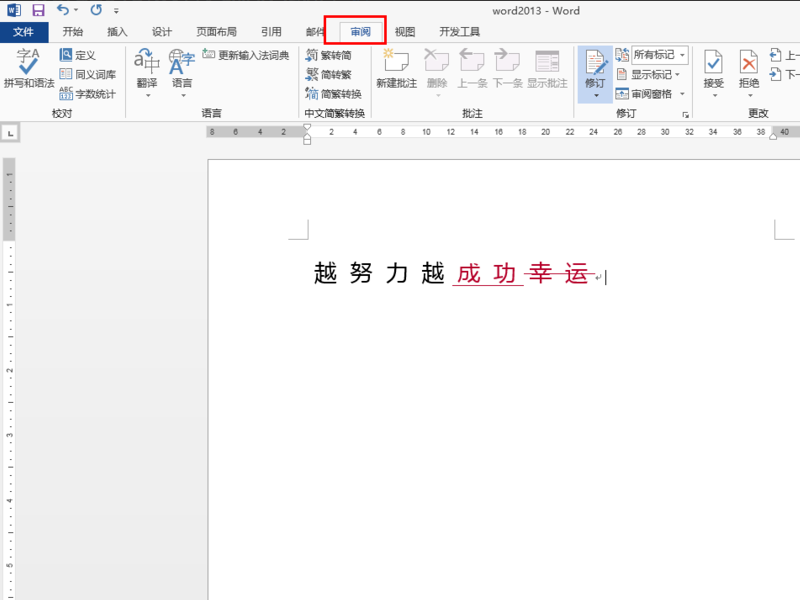Toggle Track Changes (修订) button
Viewport: 800px width, 600px height.
point(595,73)
